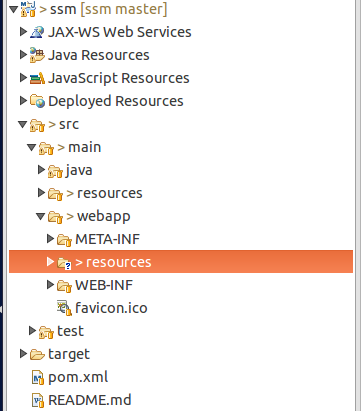This screenshot has width=361, height=411.
Task: Select the README.md file name
Action: point(90,400)
